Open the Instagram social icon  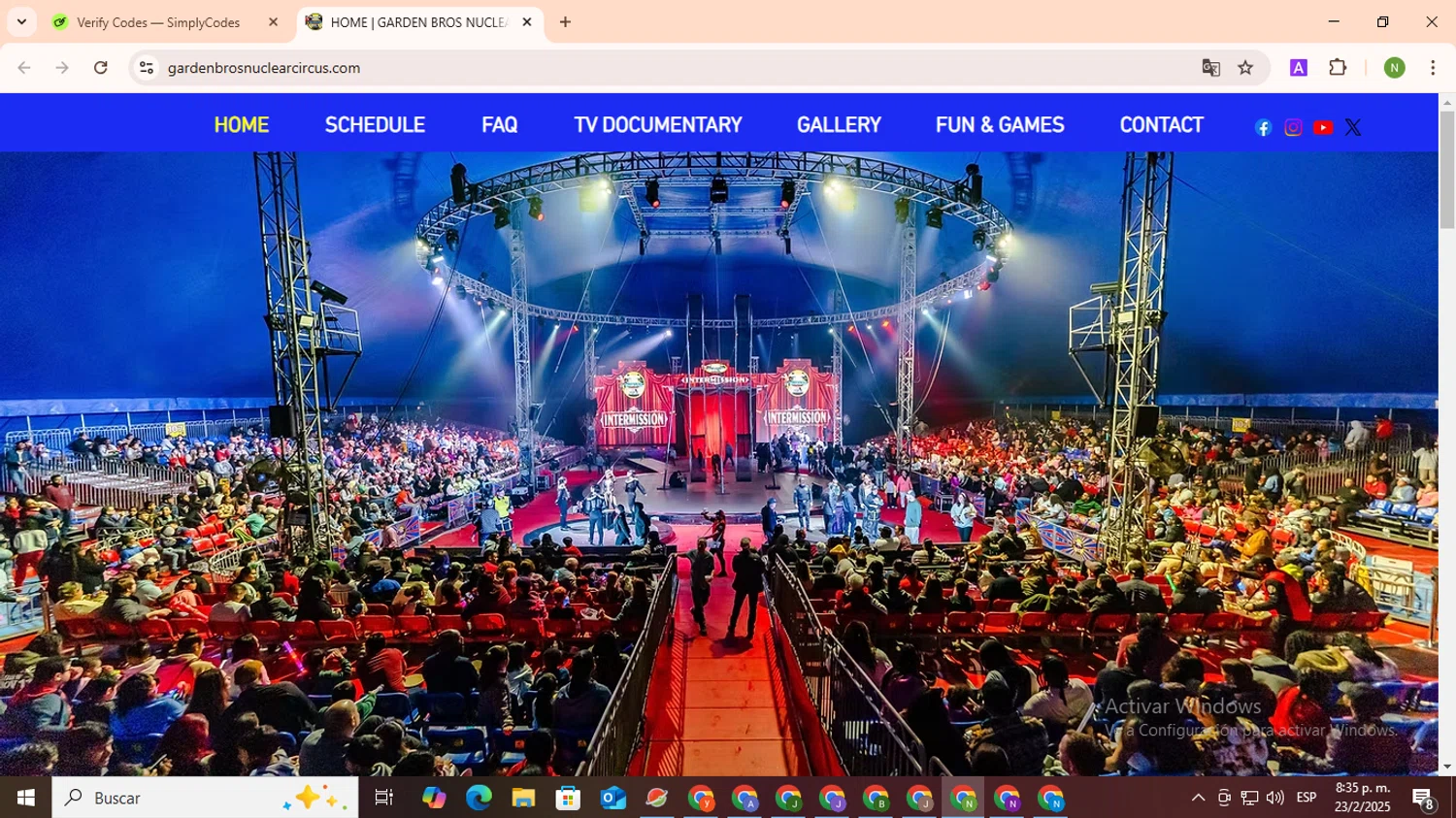click(1293, 128)
